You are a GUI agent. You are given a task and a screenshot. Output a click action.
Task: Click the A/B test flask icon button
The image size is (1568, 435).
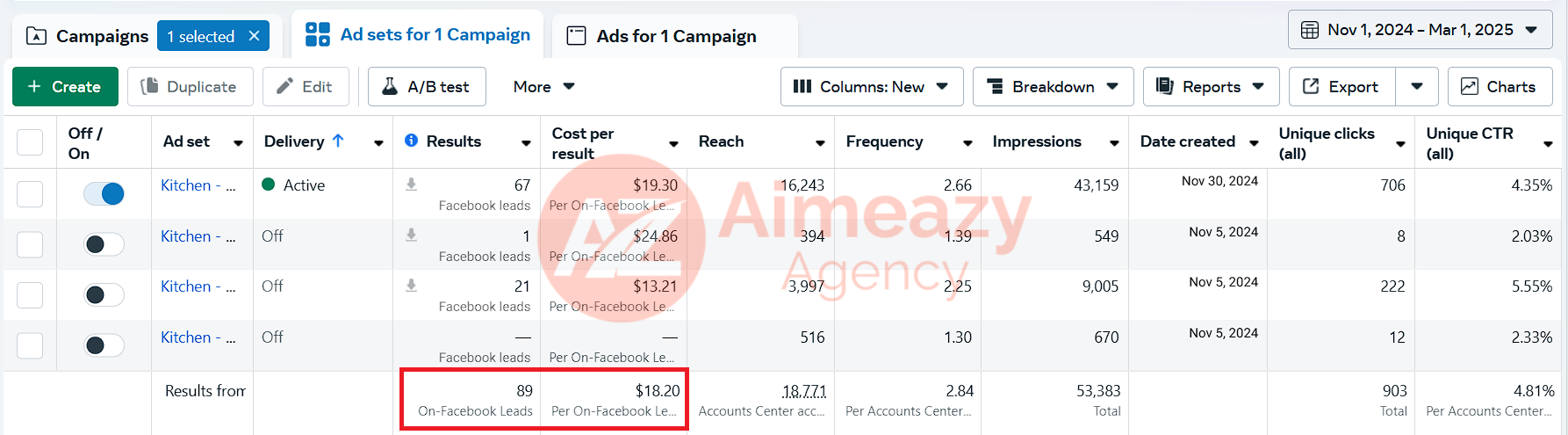tap(425, 86)
